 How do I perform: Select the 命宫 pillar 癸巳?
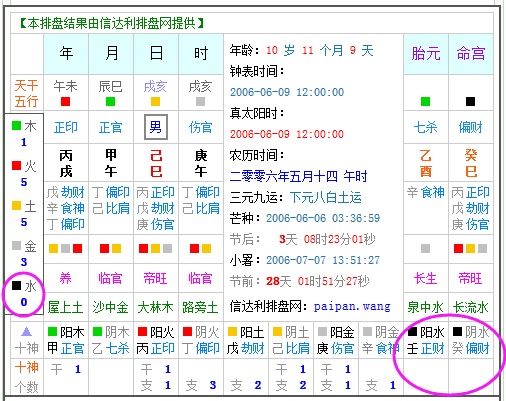(471, 163)
